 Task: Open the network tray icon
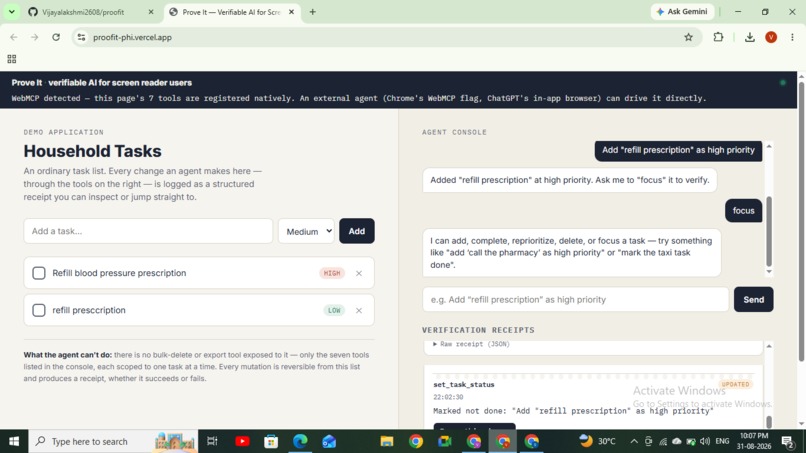click(x=663, y=441)
